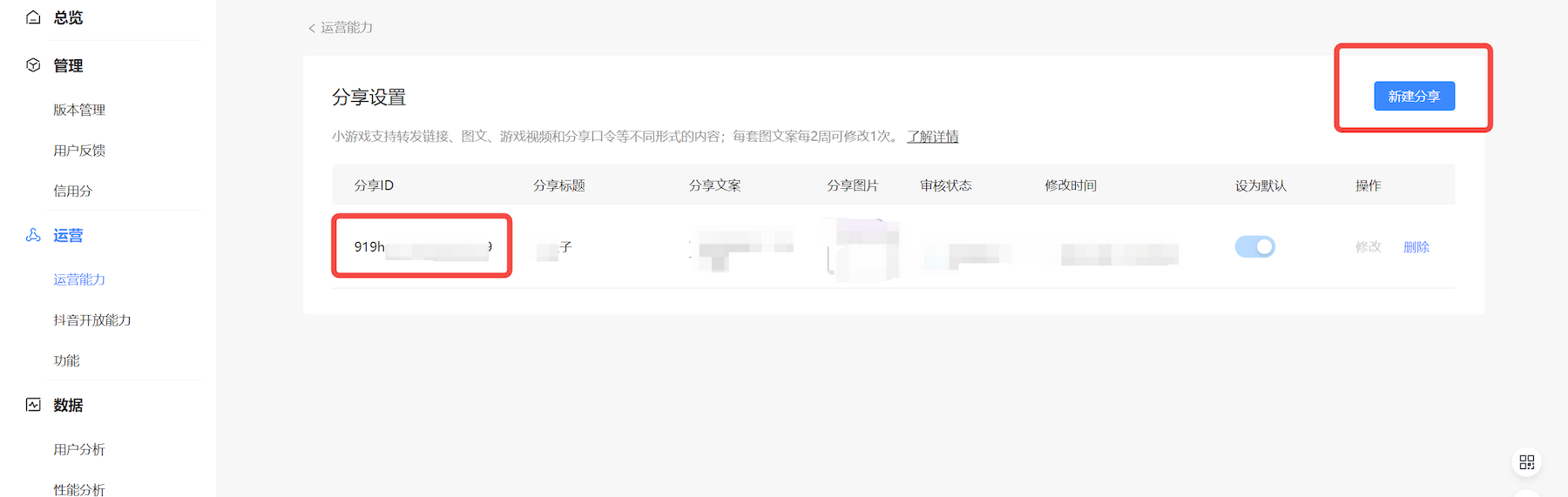Click the back chevron beside 运营能力

[312, 28]
